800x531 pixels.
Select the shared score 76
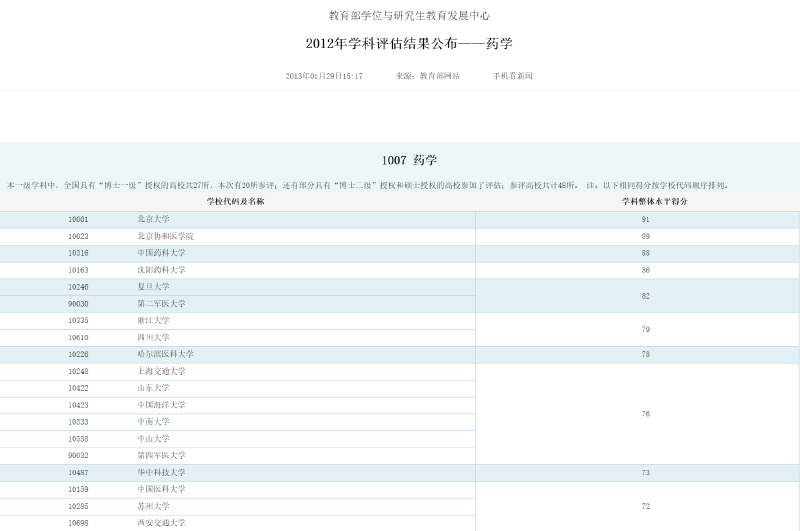click(x=645, y=414)
